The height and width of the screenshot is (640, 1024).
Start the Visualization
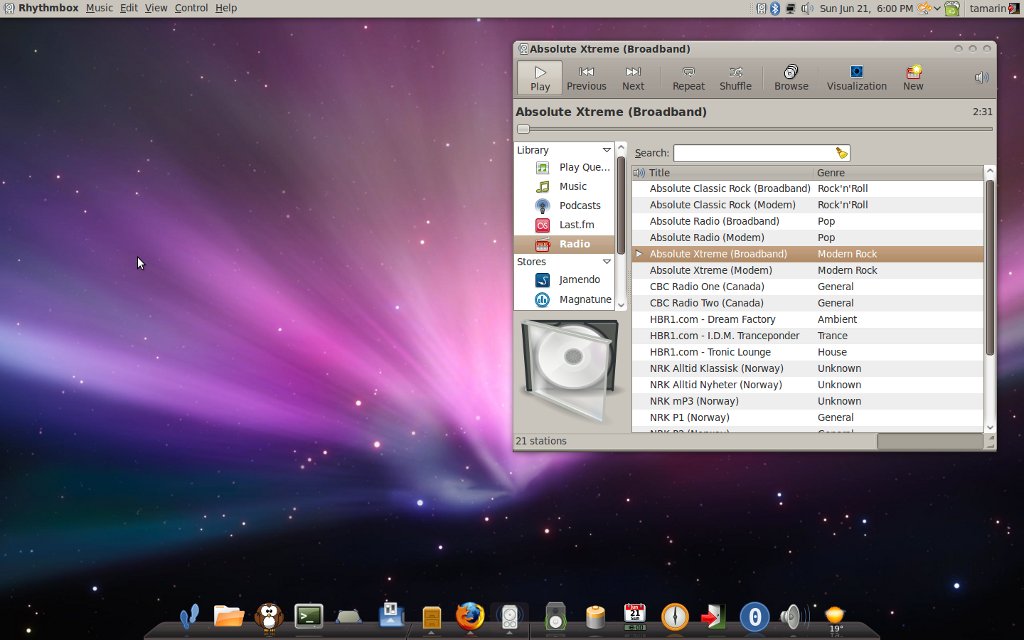pyautogui.click(x=856, y=78)
